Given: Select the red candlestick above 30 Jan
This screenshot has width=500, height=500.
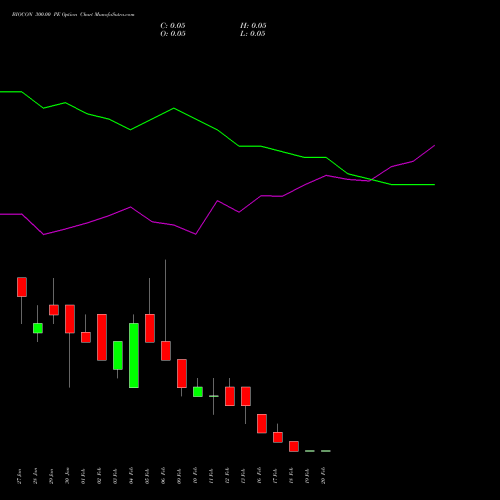Looking at the screenshot, I should 70,319.
